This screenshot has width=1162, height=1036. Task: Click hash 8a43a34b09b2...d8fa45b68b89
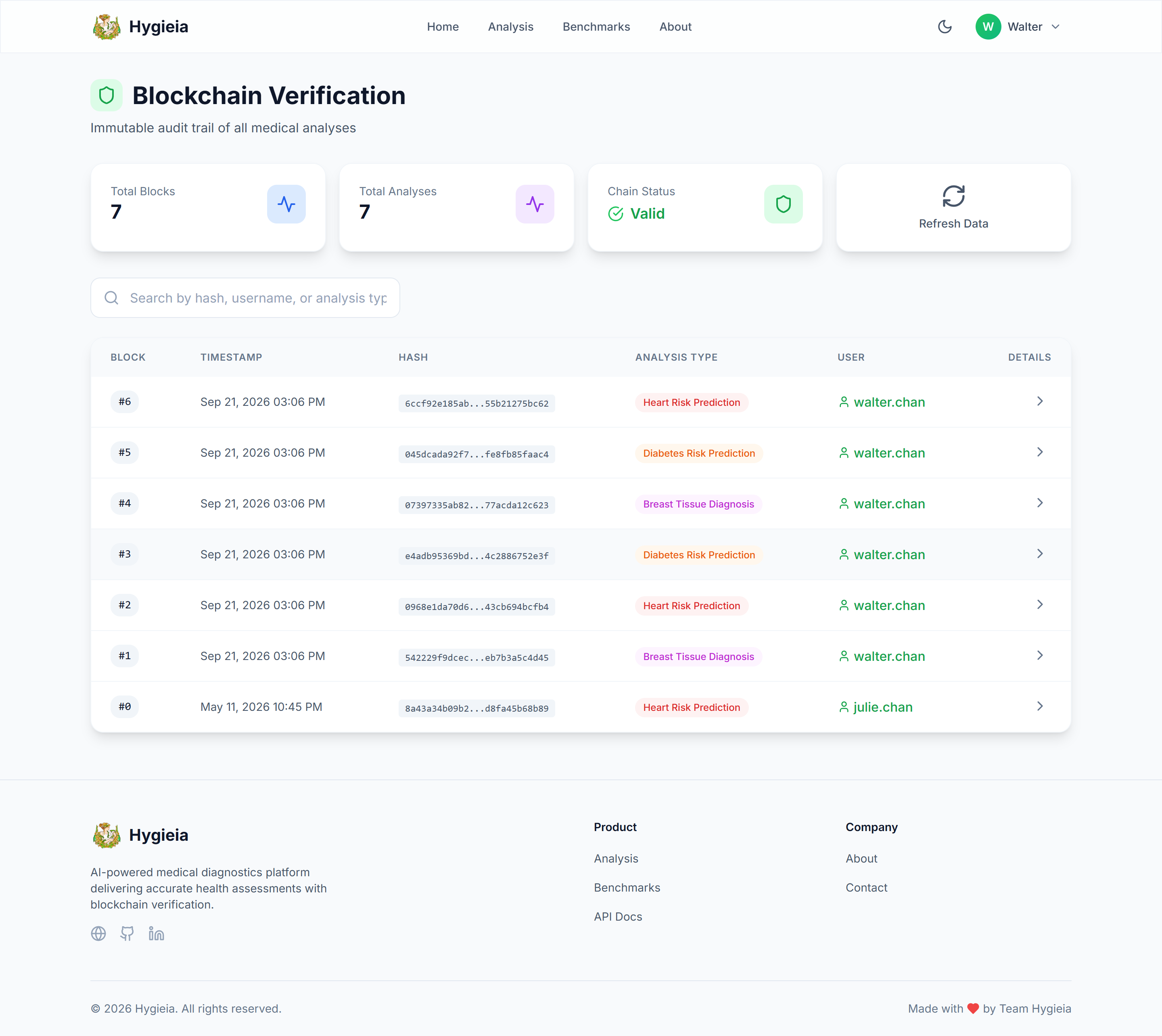(x=477, y=708)
